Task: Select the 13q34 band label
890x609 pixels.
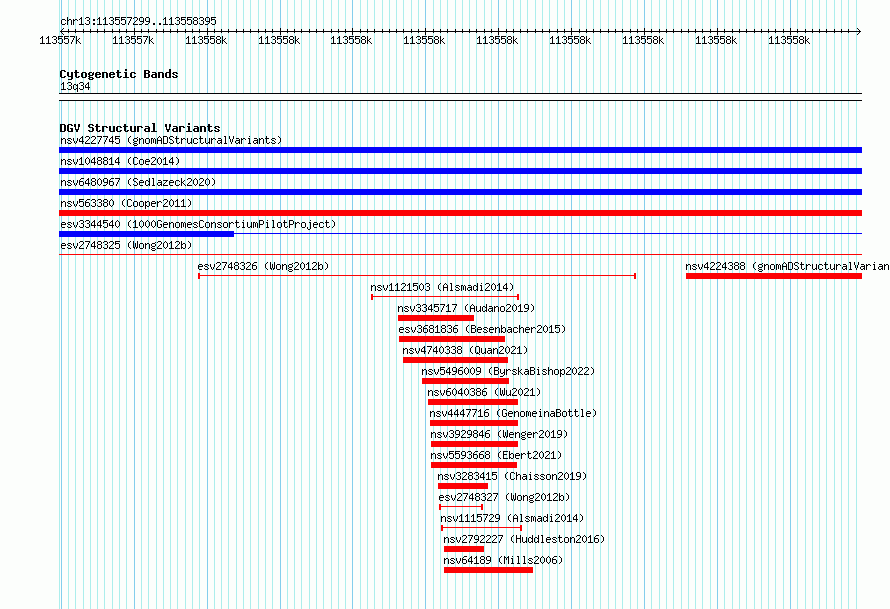Action: (75, 86)
